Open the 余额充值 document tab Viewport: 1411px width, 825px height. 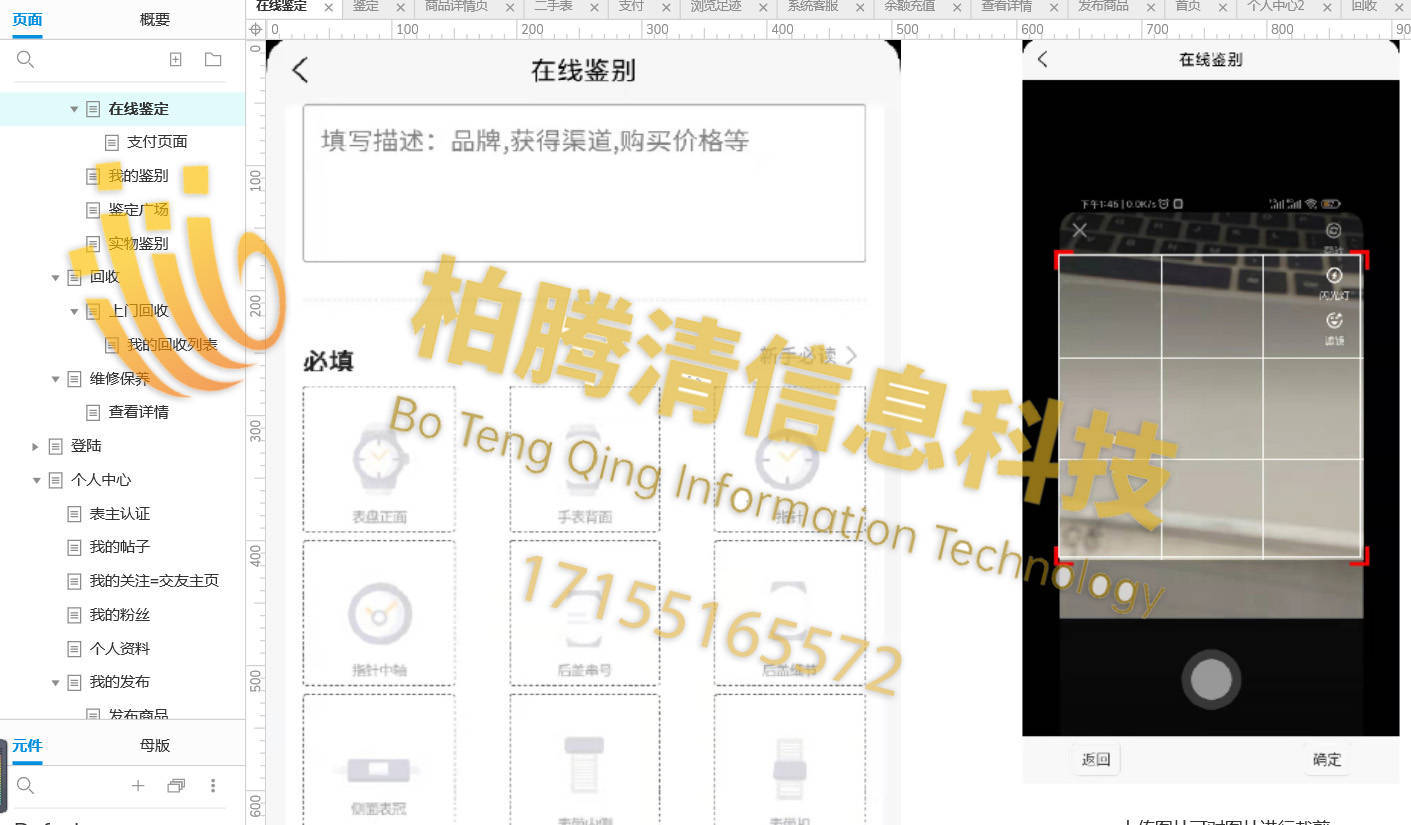910,6
